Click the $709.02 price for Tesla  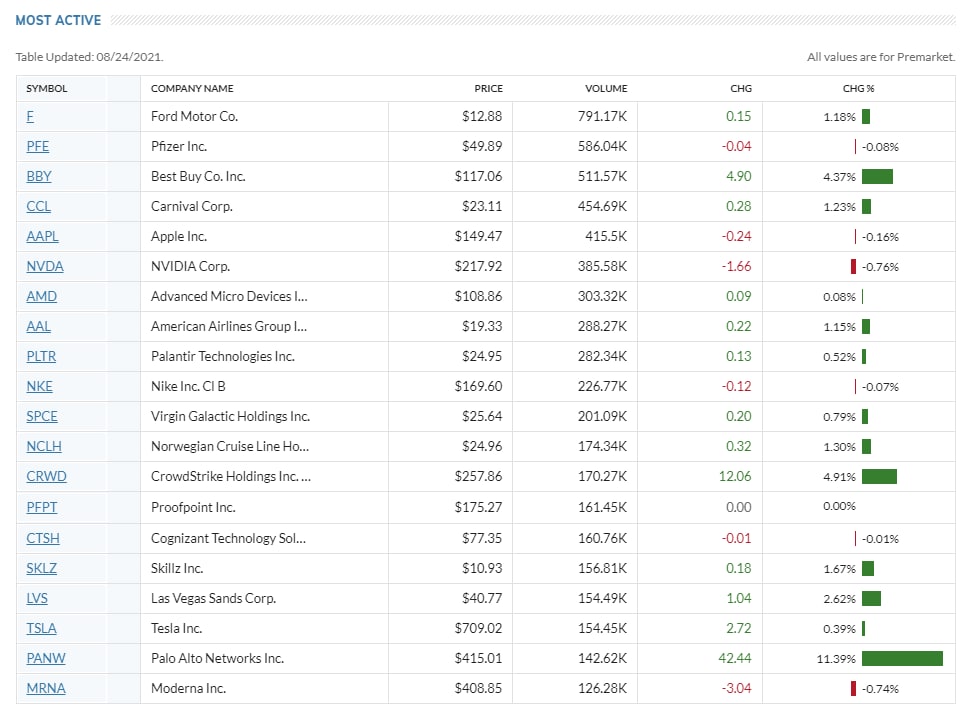tap(478, 629)
